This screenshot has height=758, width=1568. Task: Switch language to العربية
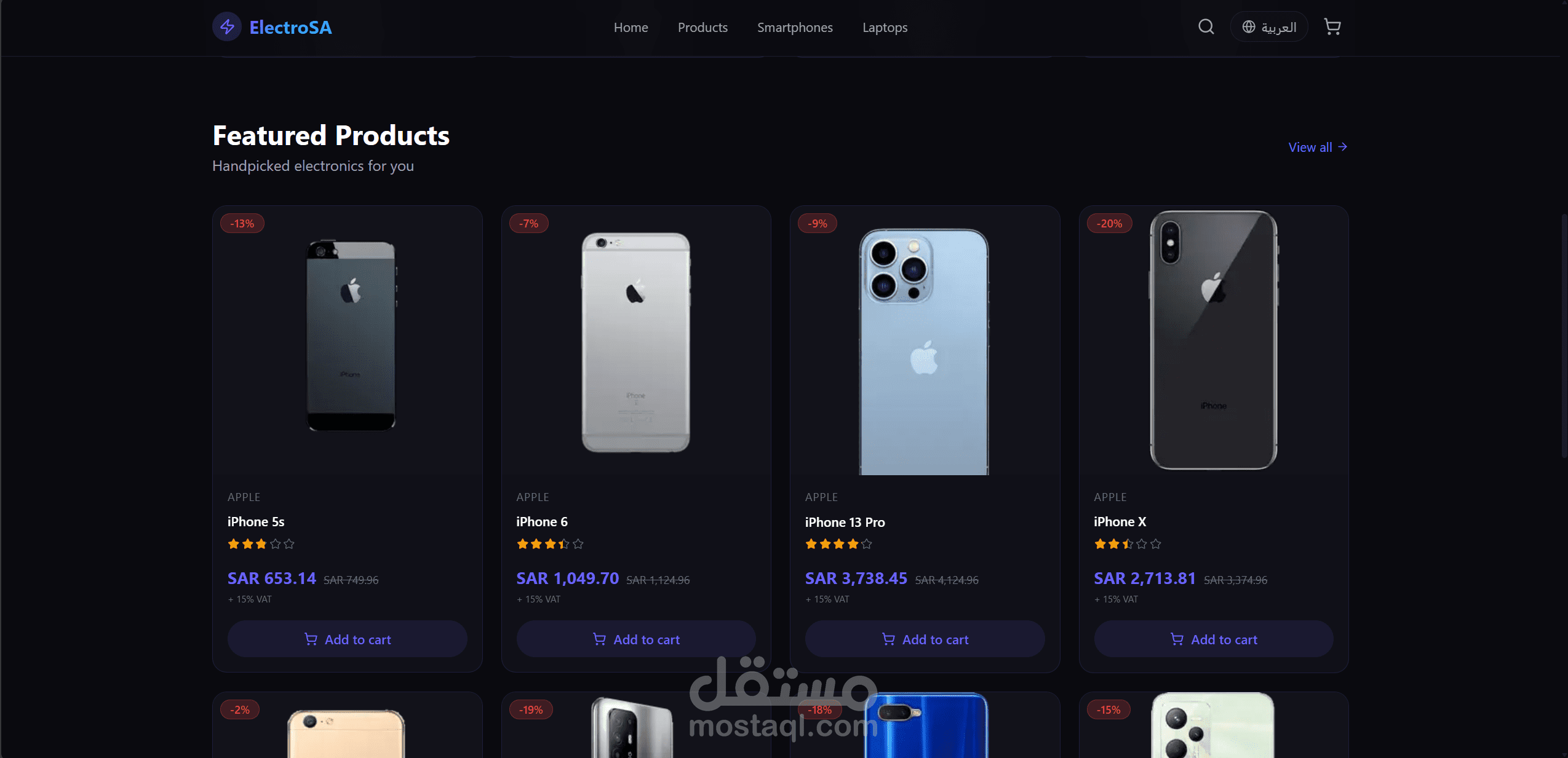[1269, 27]
